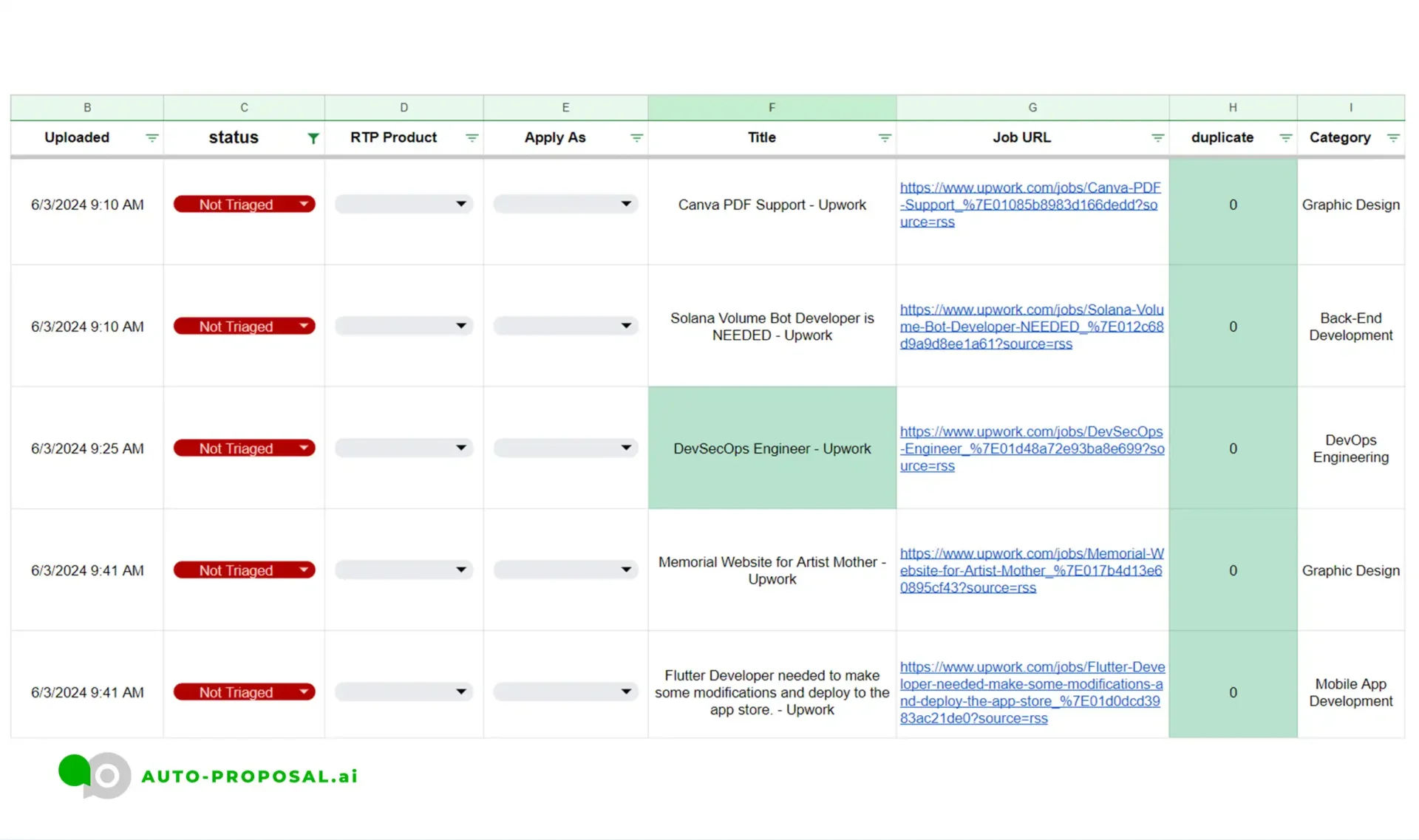
Task: Open RTP Product column filter icon
Action: click(472, 138)
